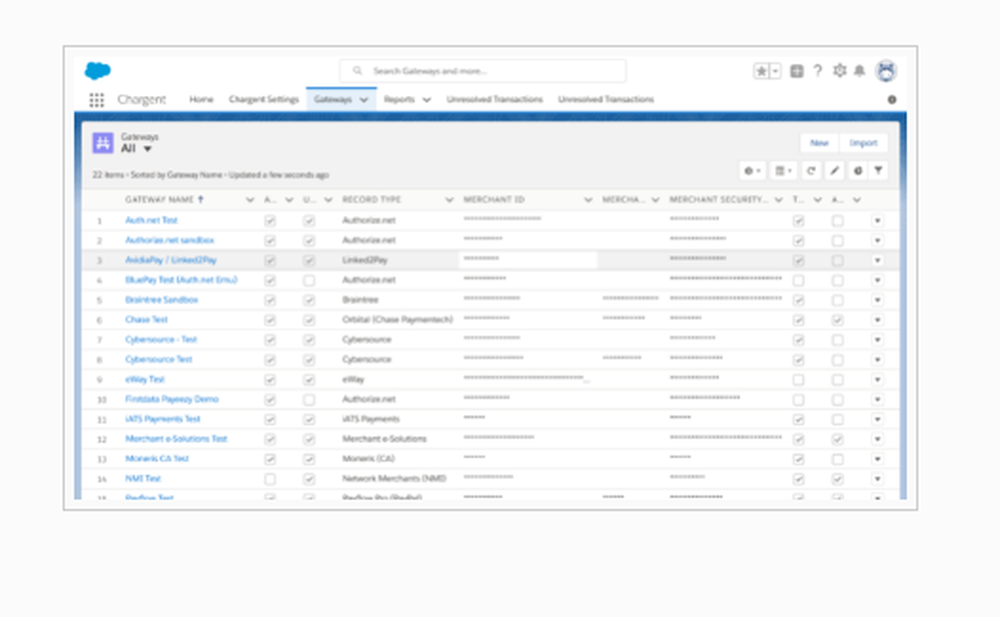Screen dimensions: 1000x617
Task: Toggle first checkbox in Auth.net Test row
Action: coord(270,221)
